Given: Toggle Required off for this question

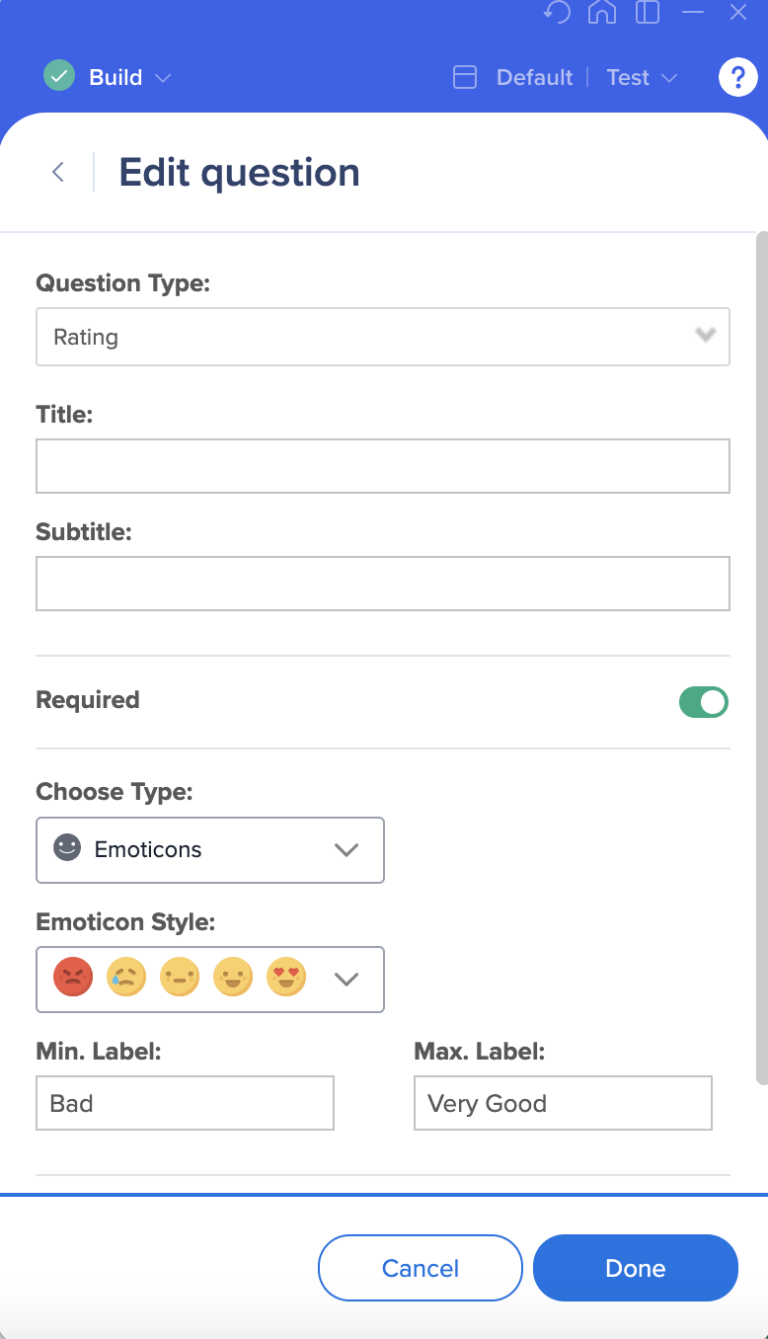Looking at the screenshot, I should pos(703,701).
